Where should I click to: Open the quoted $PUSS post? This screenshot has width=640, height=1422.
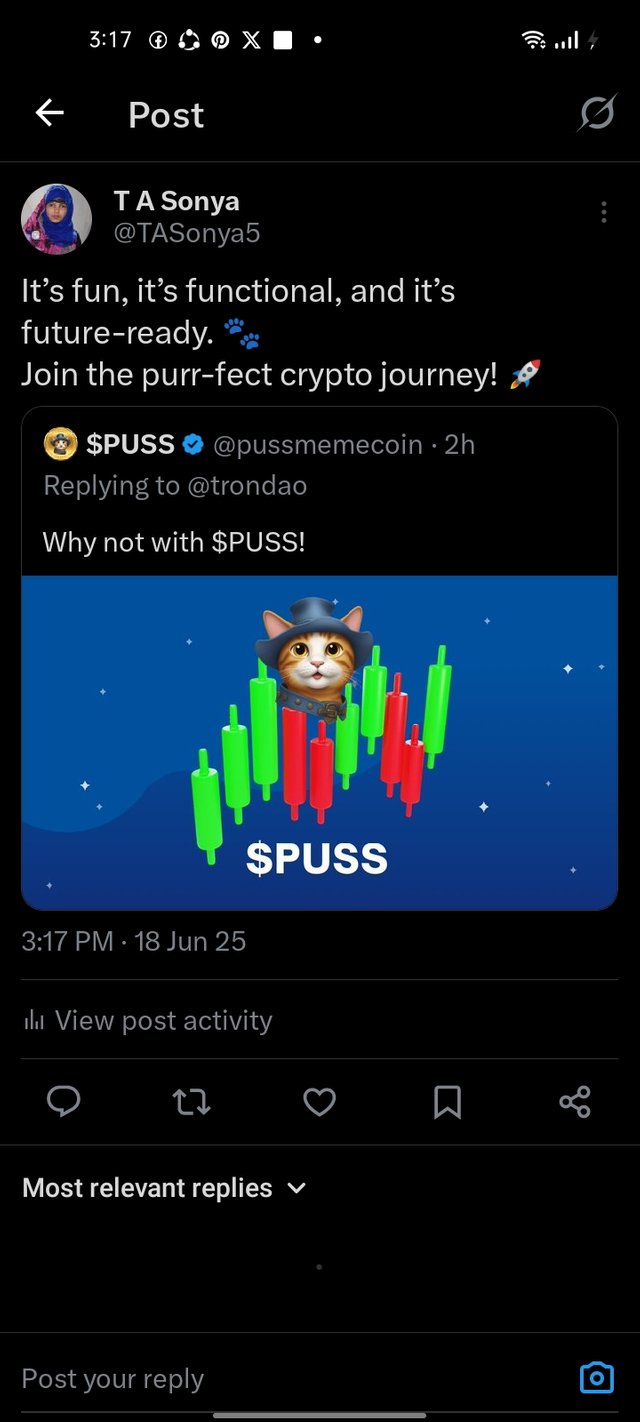[x=319, y=658]
